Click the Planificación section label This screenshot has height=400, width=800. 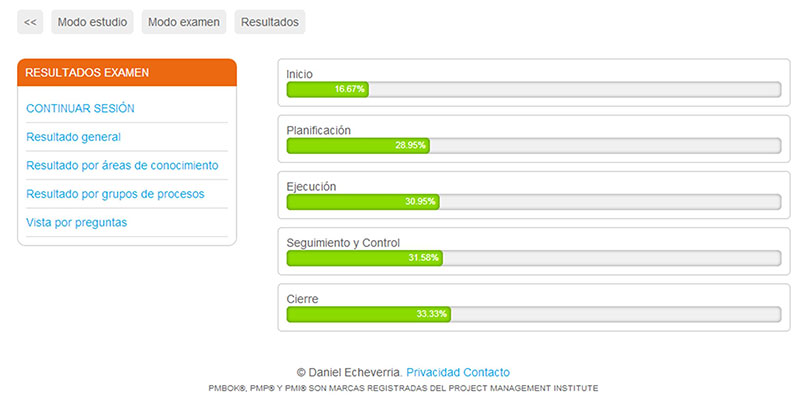coord(319,131)
